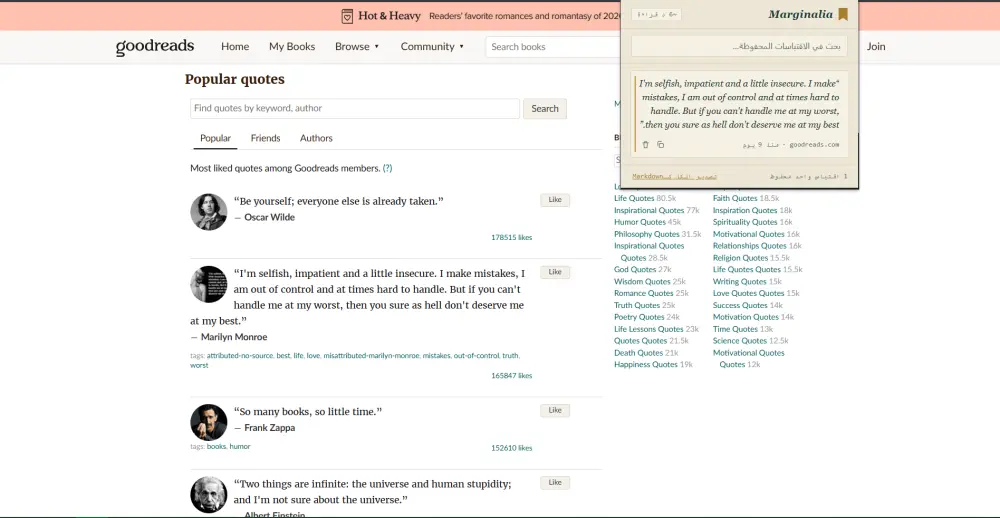
Task: Open the out-of-control tag
Action: [476, 355]
